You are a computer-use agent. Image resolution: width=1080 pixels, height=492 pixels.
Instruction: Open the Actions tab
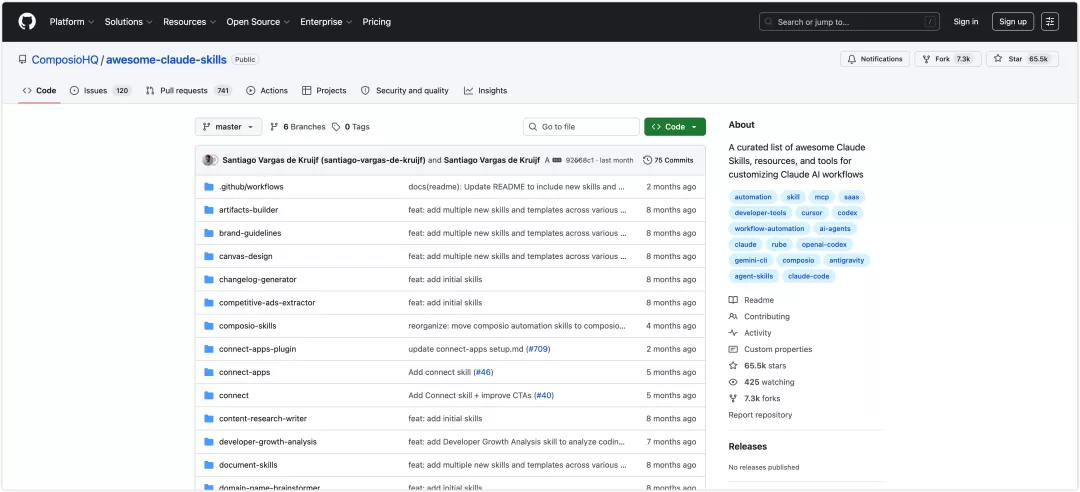click(x=267, y=91)
